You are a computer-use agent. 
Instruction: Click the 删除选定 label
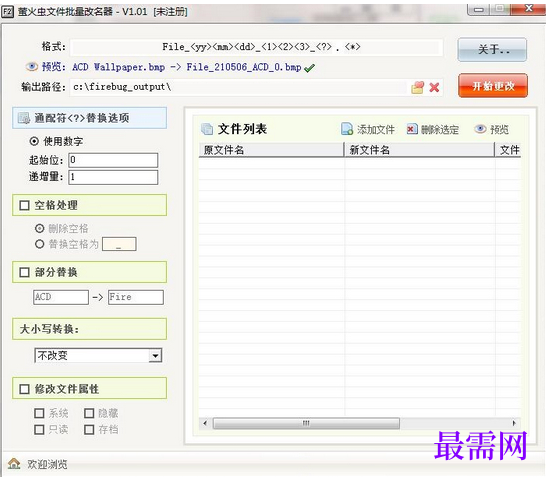pyautogui.click(x=440, y=130)
